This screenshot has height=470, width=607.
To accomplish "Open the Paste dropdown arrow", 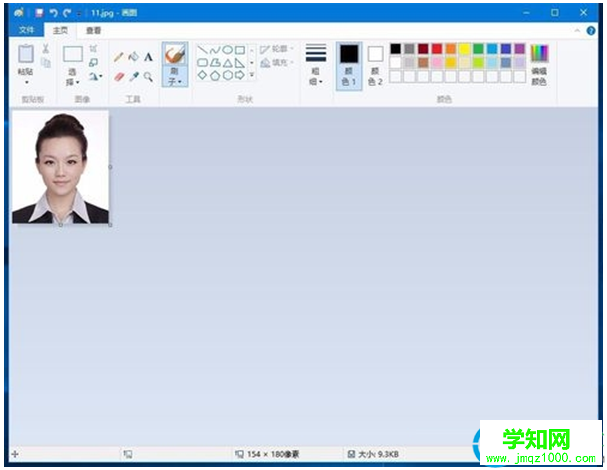I will pos(26,82).
